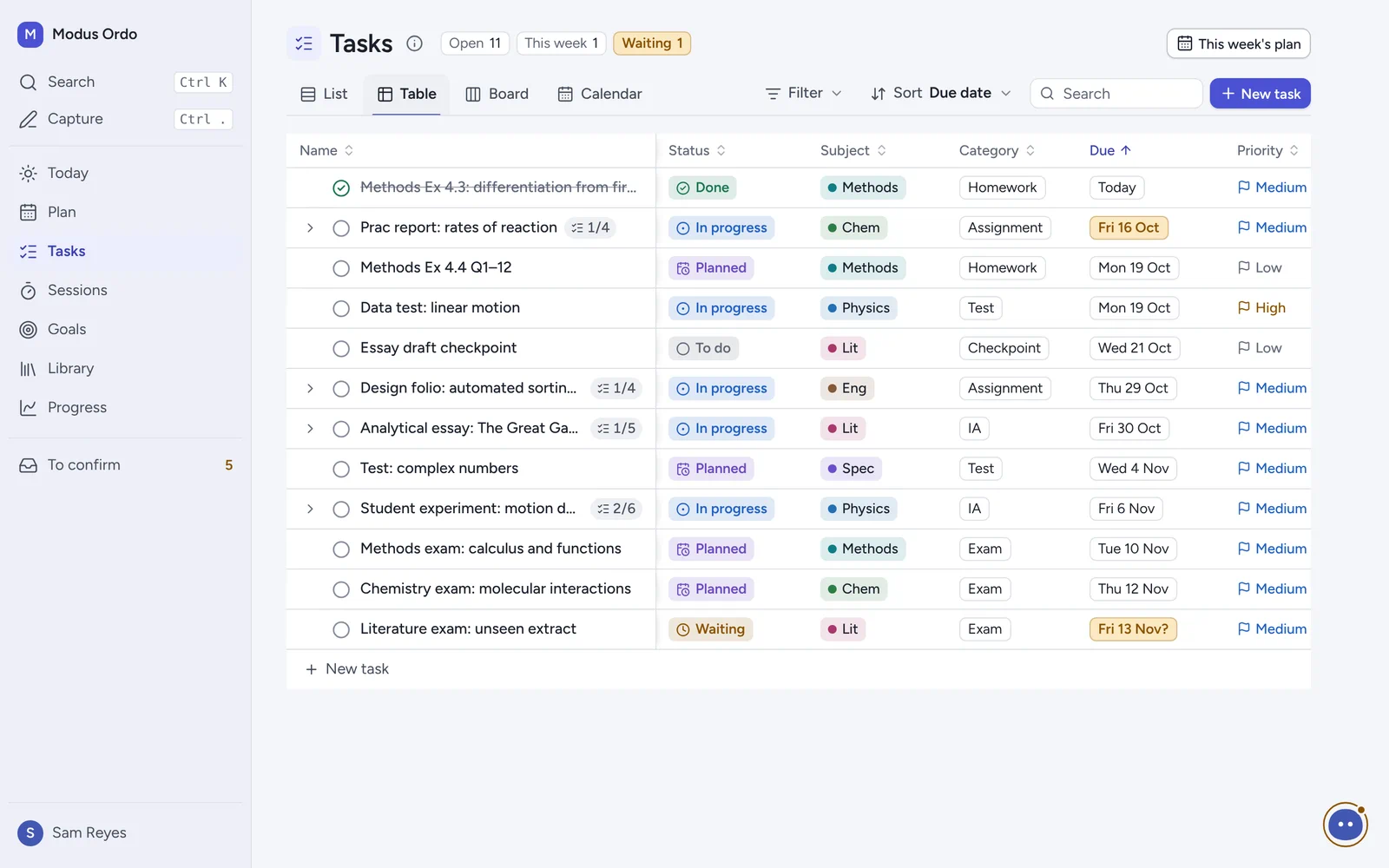The height and width of the screenshot is (868, 1389).
Task: Open This week's plan
Action: coord(1239,43)
